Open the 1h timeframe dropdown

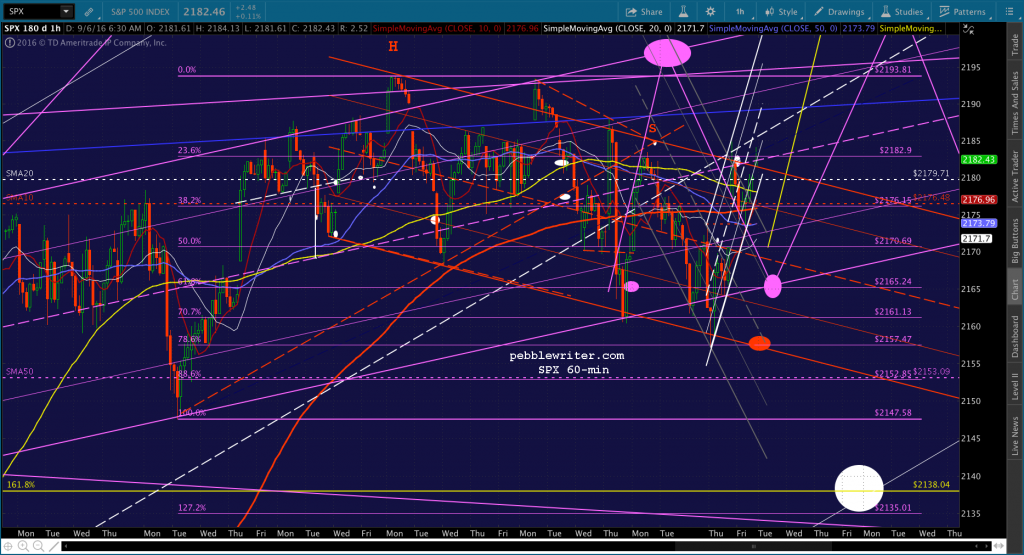point(740,12)
